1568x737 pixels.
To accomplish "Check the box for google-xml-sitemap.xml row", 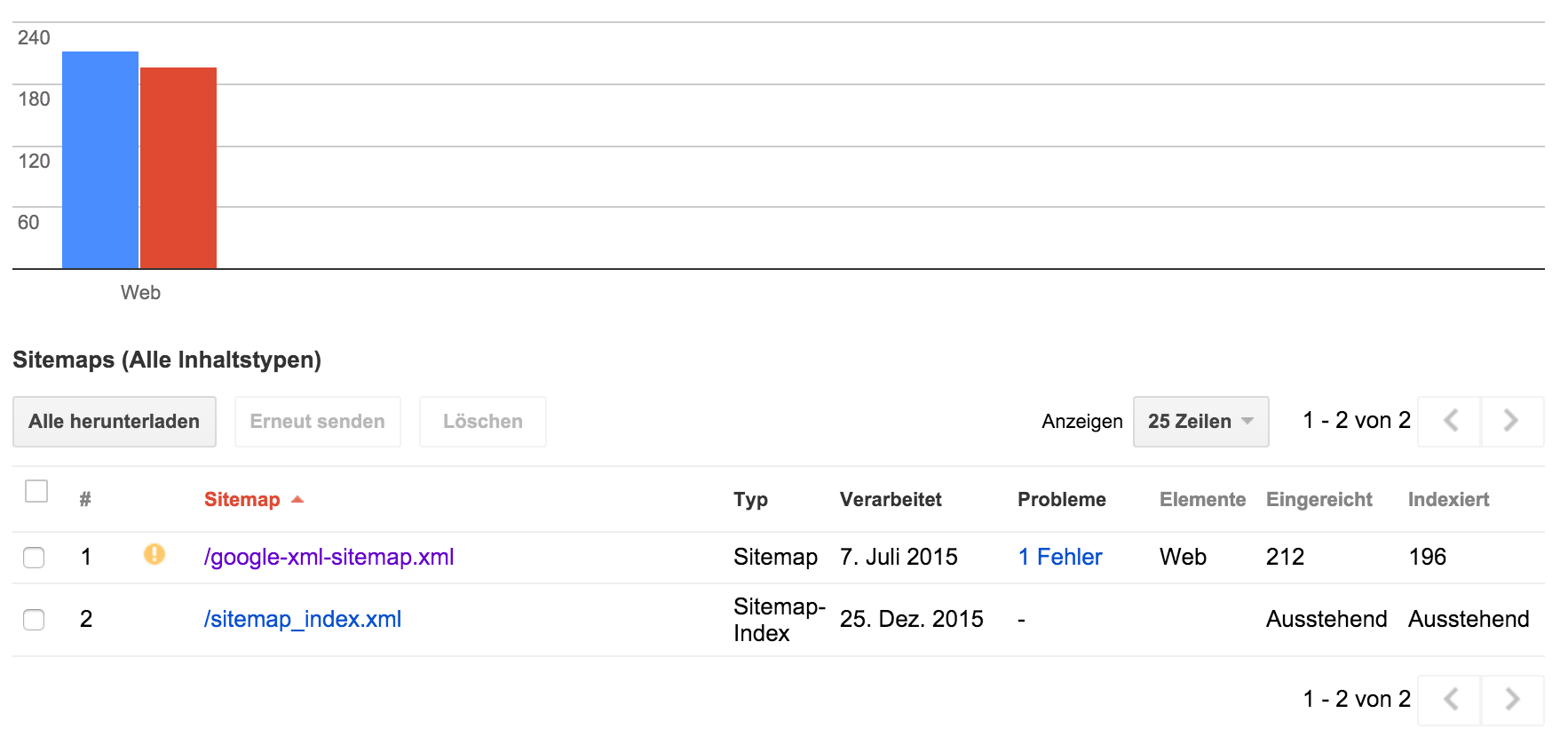I will [34, 558].
